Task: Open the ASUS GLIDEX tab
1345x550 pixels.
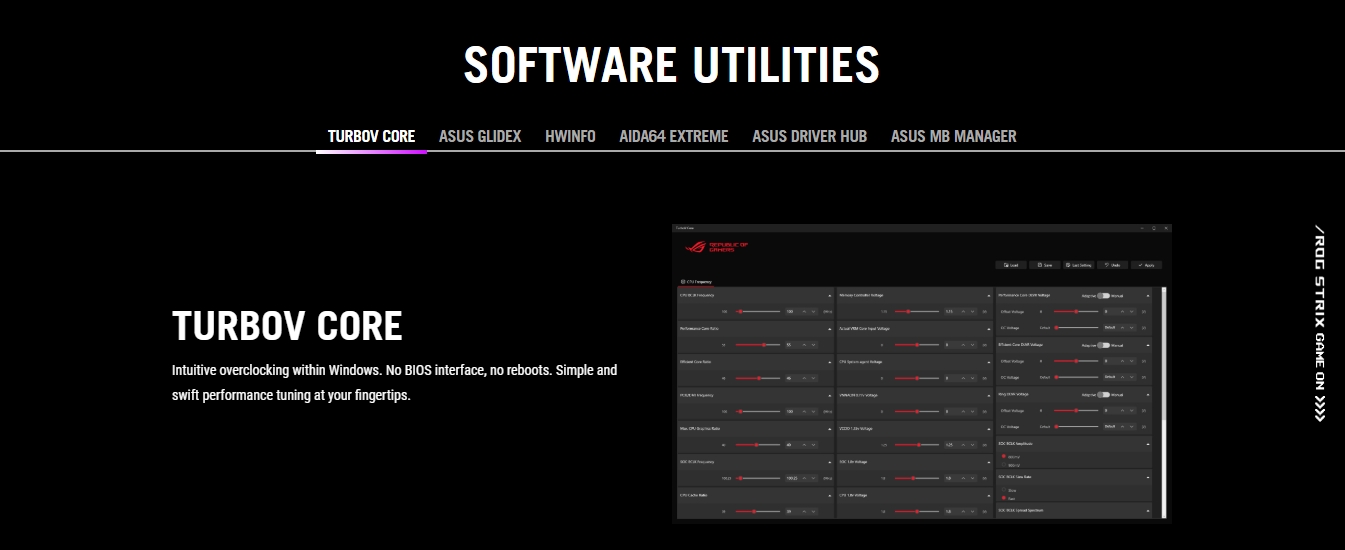Action: (x=480, y=136)
